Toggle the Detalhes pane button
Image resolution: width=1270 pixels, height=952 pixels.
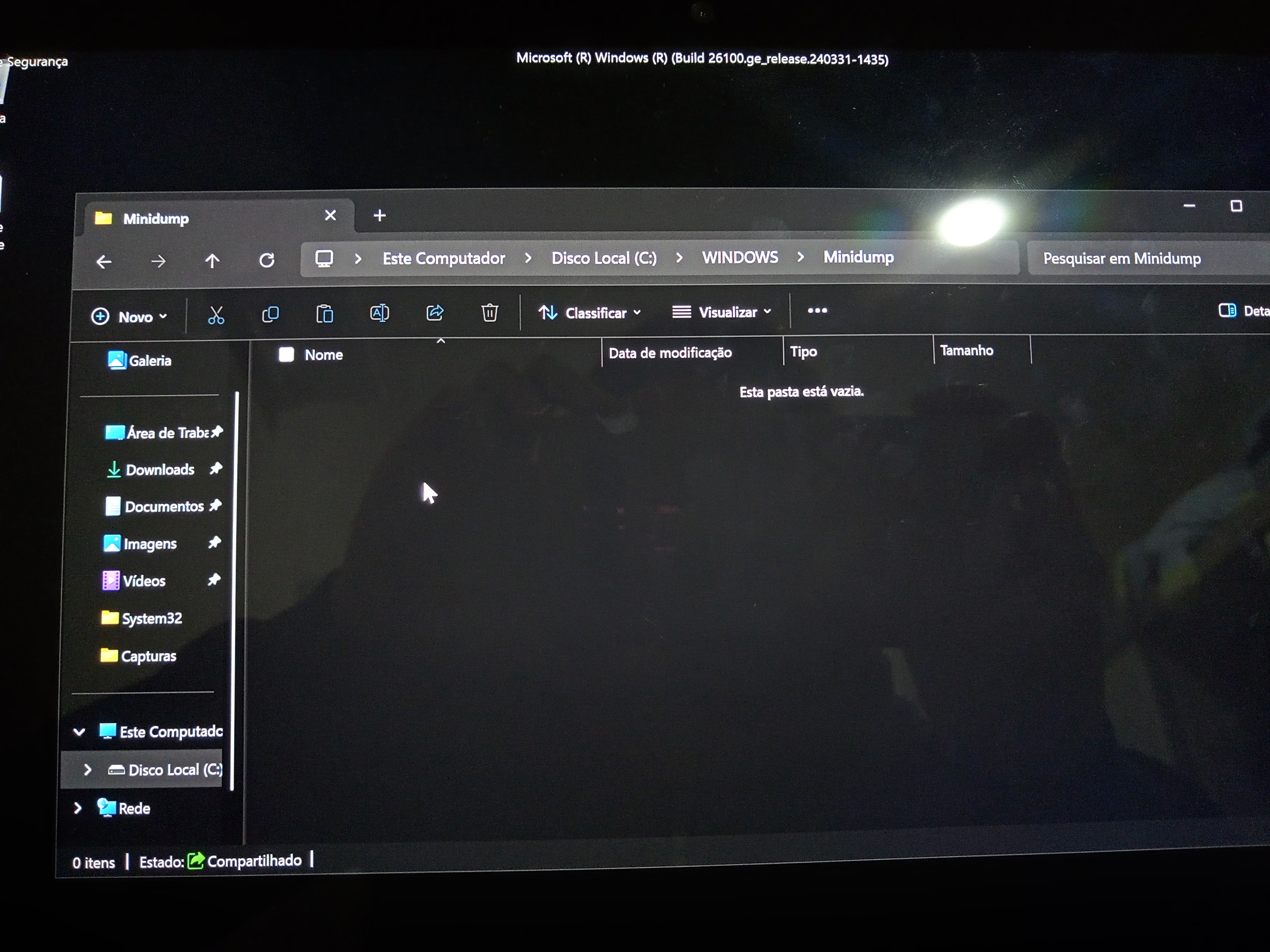[1244, 310]
